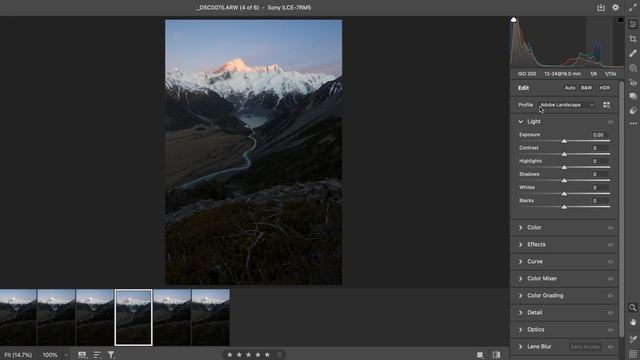
Task: Toggle visibility of Color panel edits
Action: 610,228
